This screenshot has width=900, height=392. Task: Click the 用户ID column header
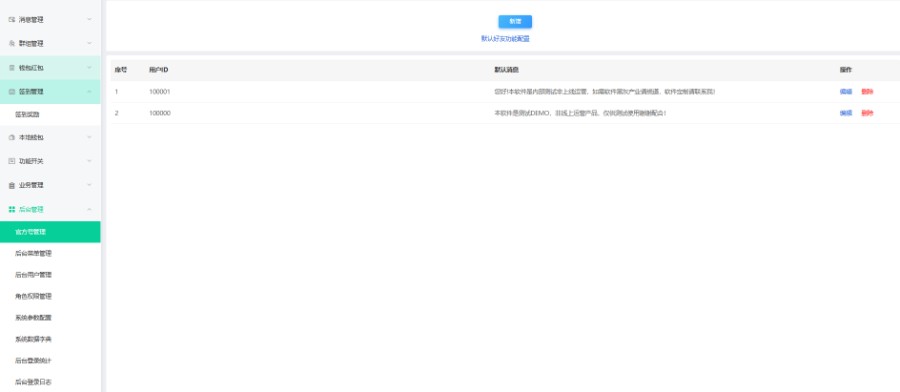[x=158, y=70]
